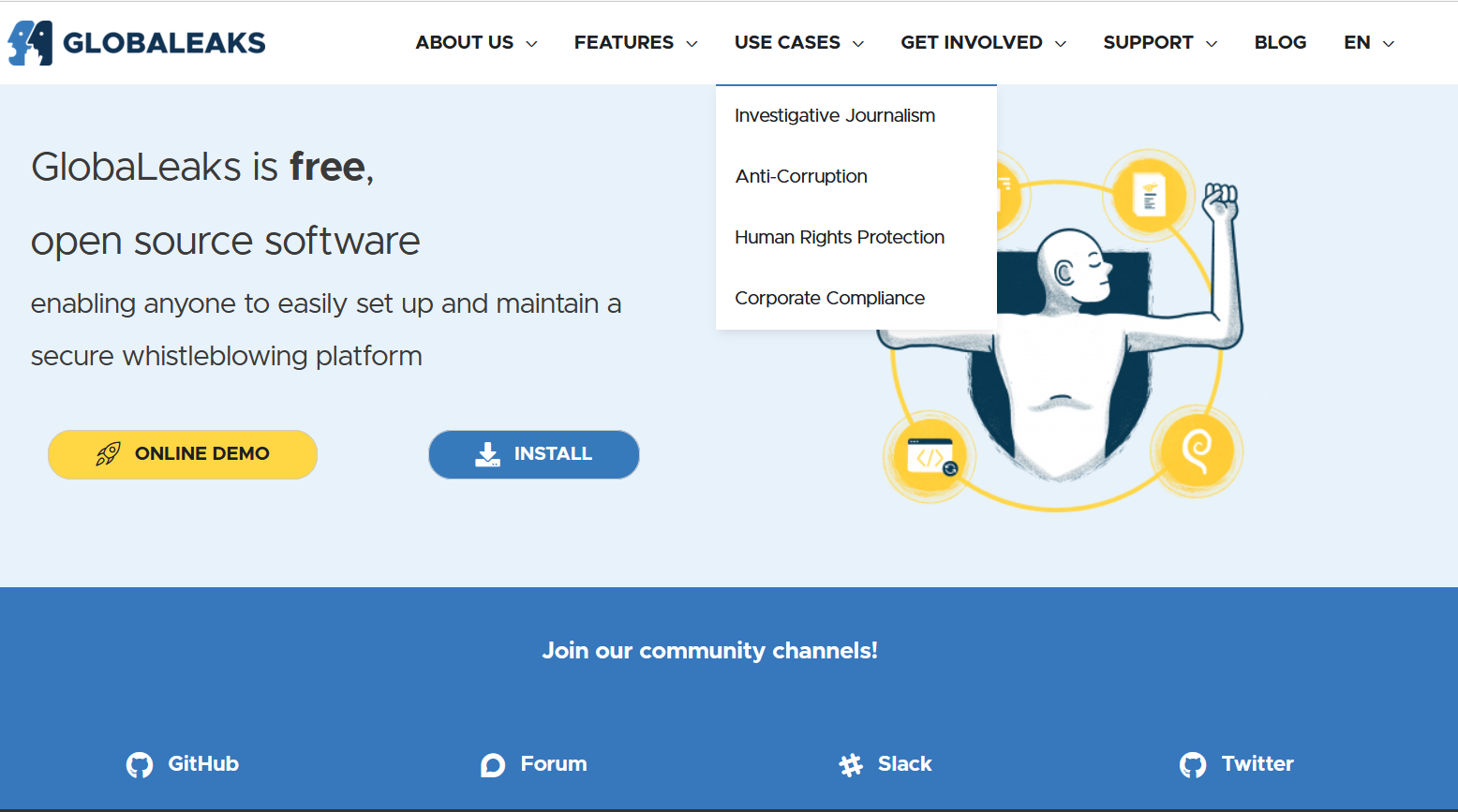1458x812 pixels.
Task: Click 'secure whistleblowing platform' text
Action: coord(227,356)
